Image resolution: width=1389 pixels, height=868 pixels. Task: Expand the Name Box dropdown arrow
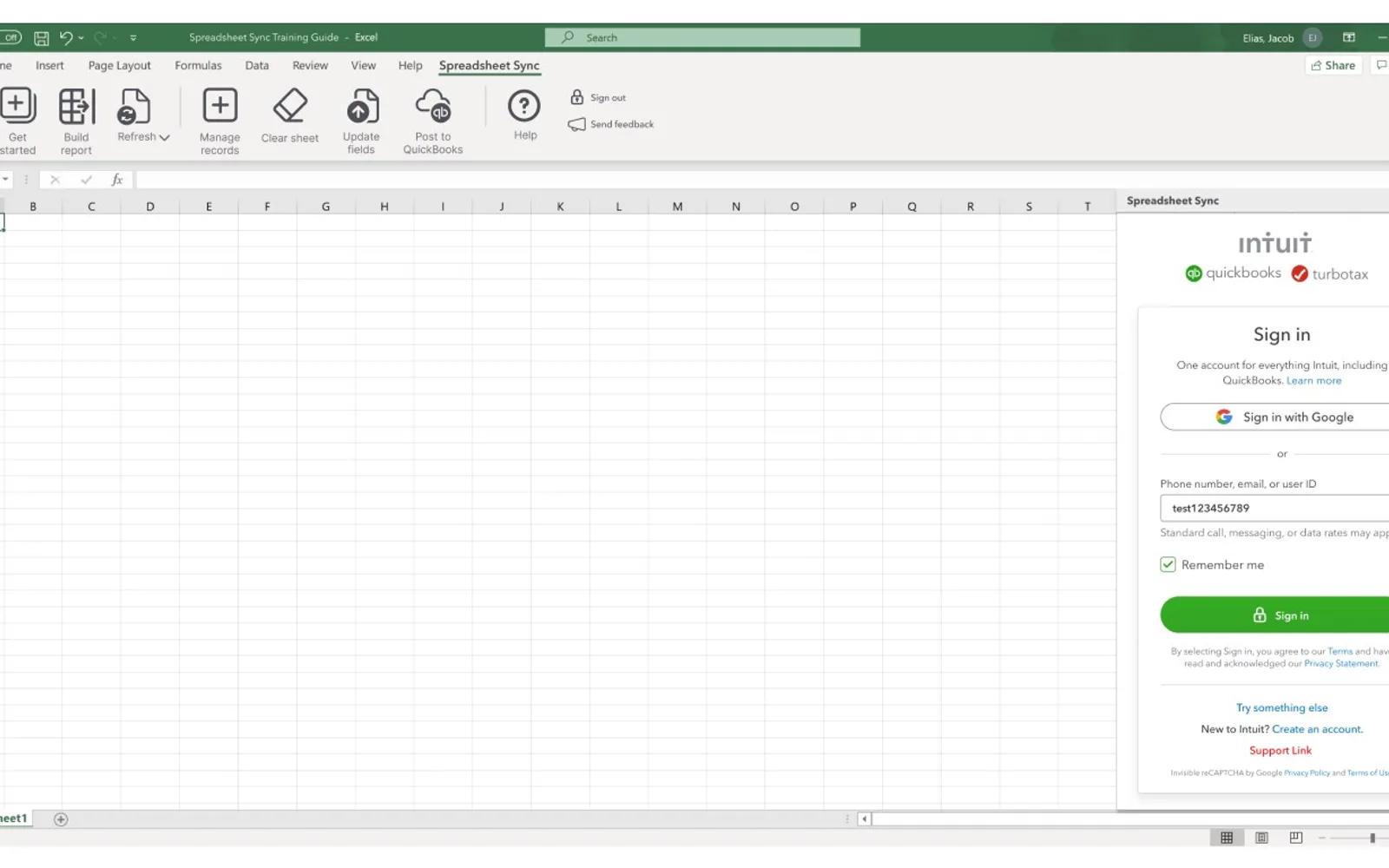5,180
